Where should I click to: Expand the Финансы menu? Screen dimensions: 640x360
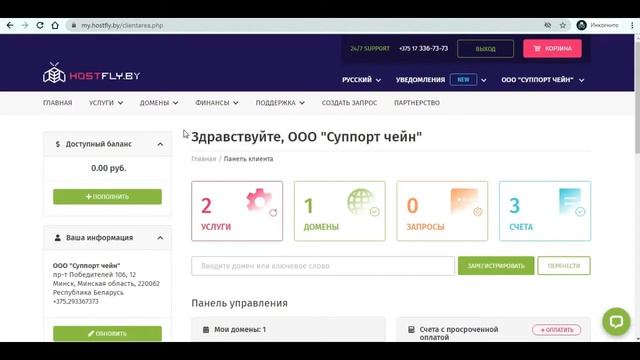(217, 103)
